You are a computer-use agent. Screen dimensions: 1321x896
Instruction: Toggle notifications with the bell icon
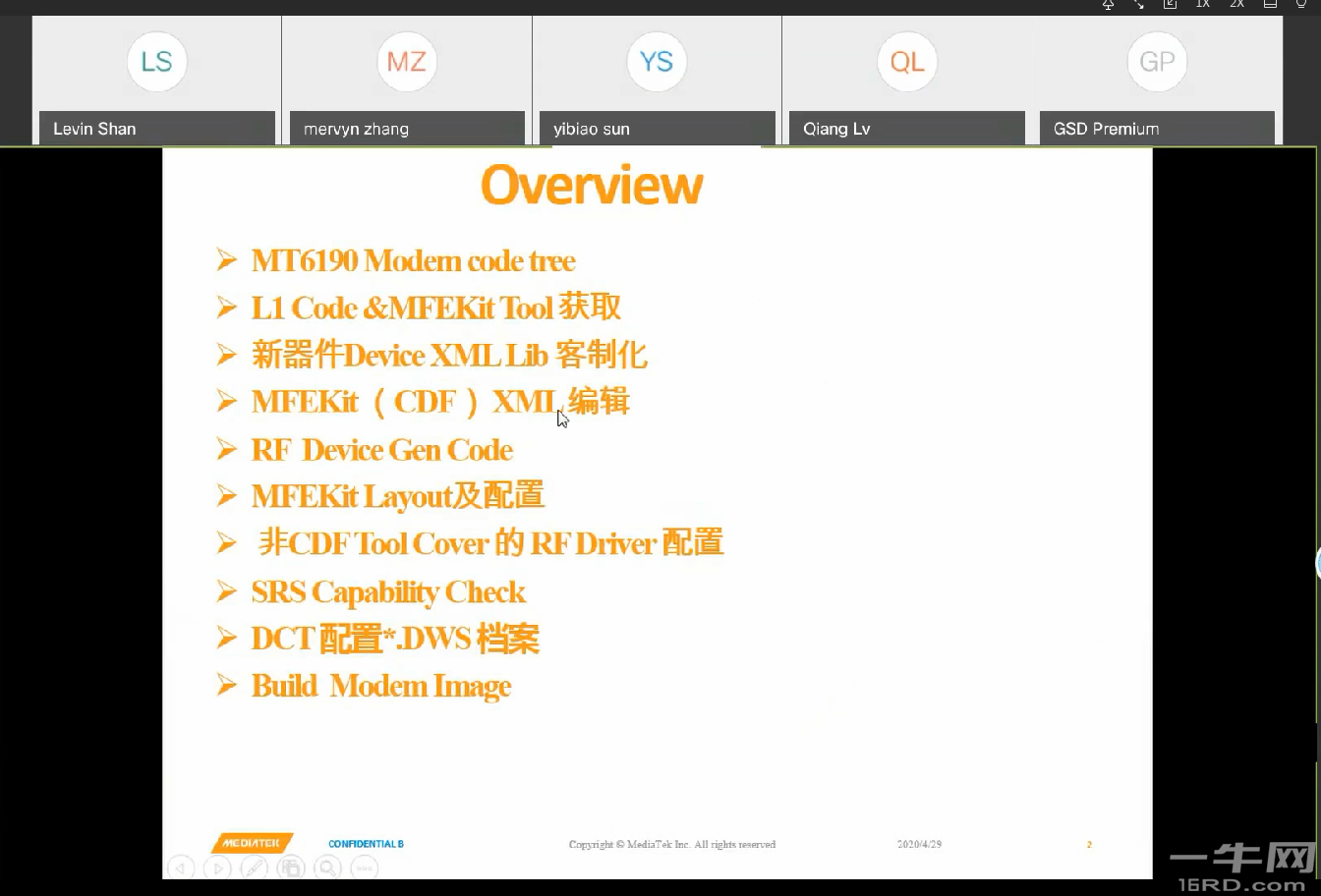(1107, 5)
